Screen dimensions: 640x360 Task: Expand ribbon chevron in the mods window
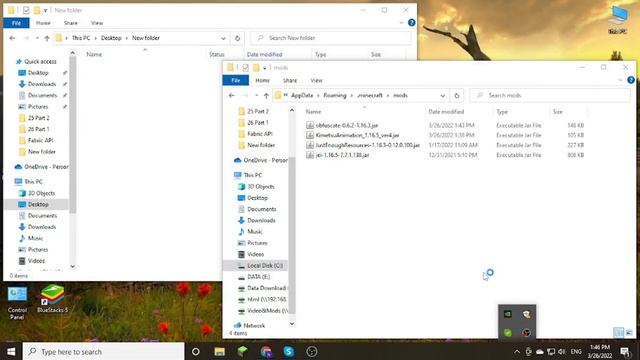[x=620, y=80]
